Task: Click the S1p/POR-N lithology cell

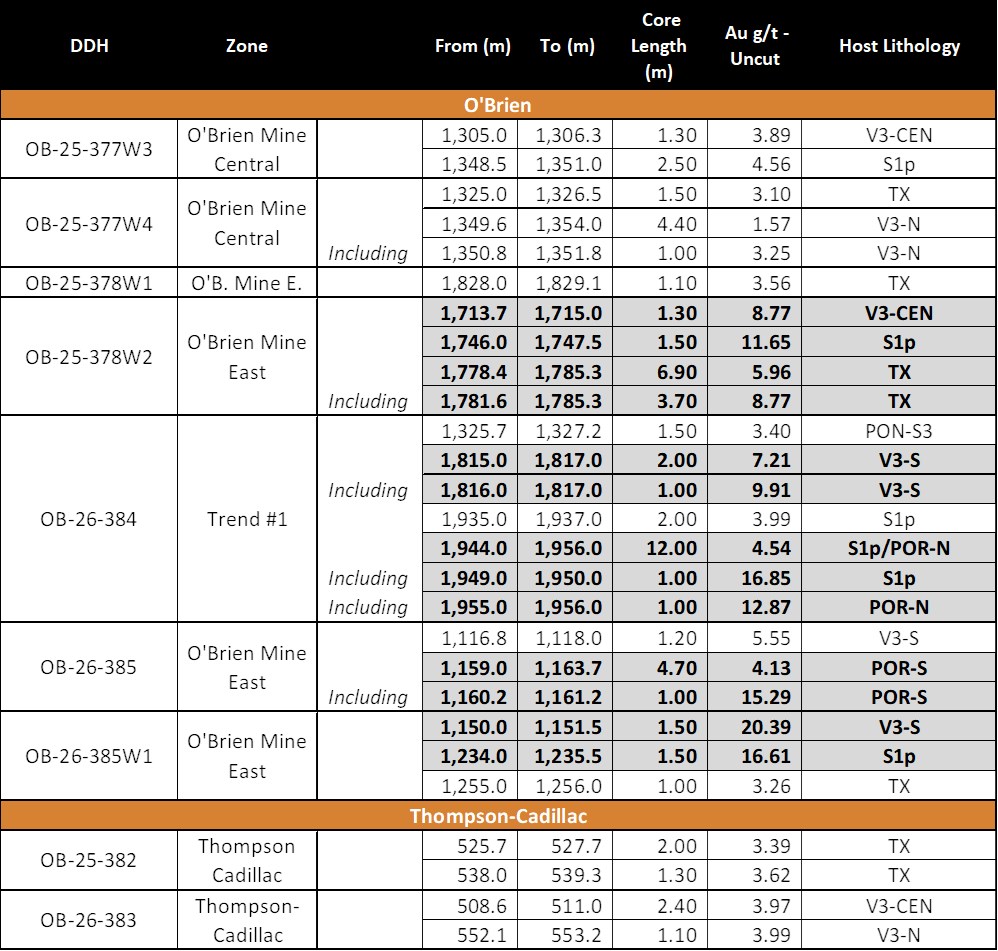Action: (899, 548)
